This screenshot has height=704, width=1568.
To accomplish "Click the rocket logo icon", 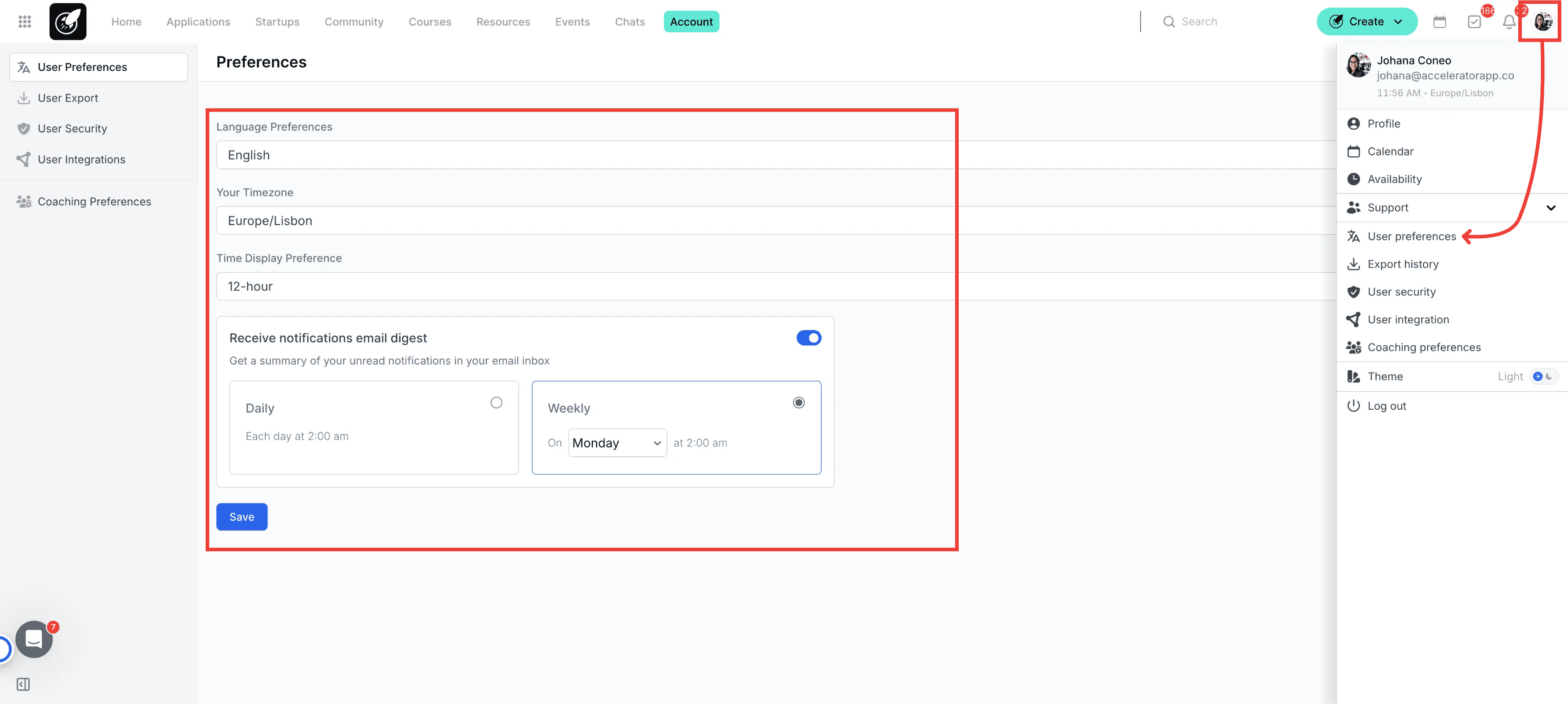I will pyautogui.click(x=68, y=22).
